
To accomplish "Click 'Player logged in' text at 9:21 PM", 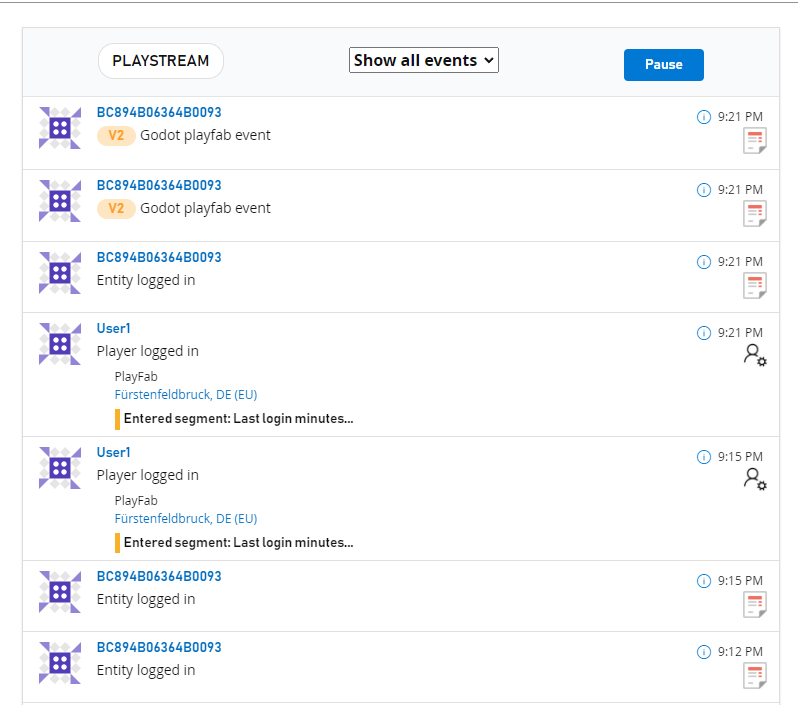I will (148, 351).
